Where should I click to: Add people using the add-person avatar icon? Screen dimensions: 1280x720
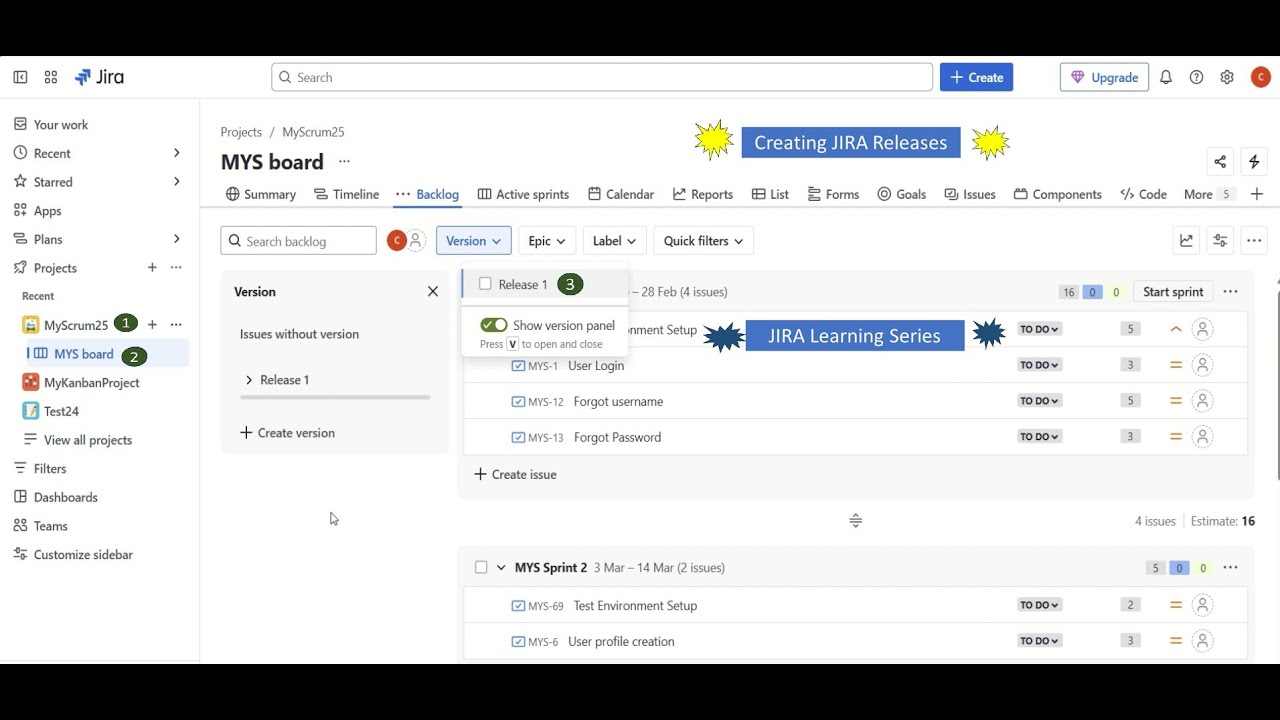point(416,240)
